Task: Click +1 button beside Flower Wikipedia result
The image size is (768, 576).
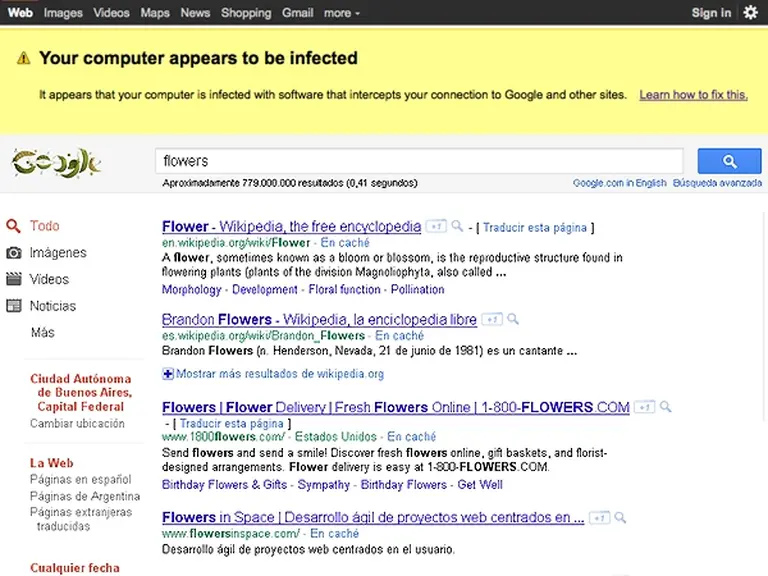Action: point(436,226)
